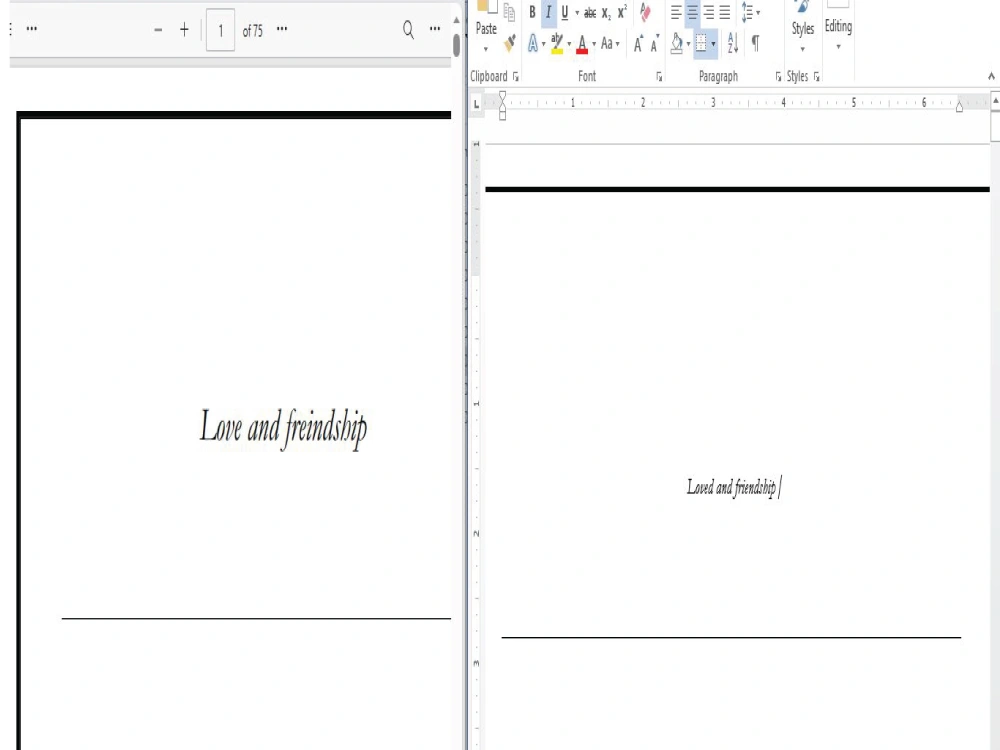Click PDF scrollbar up arrow
1000x750 pixels.
pyautogui.click(x=456, y=20)
